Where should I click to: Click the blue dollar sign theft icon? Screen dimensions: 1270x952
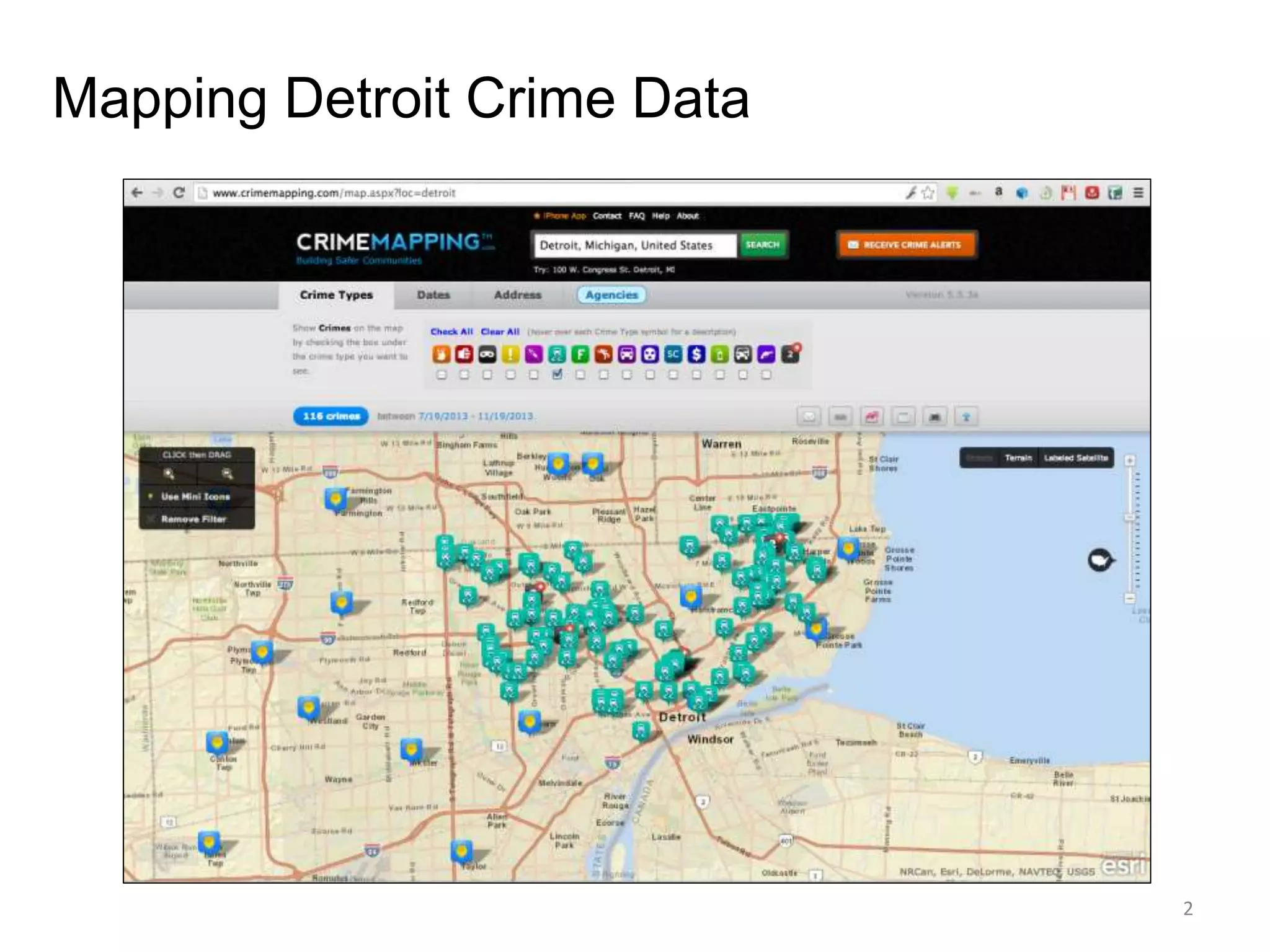tap(696, 354)
